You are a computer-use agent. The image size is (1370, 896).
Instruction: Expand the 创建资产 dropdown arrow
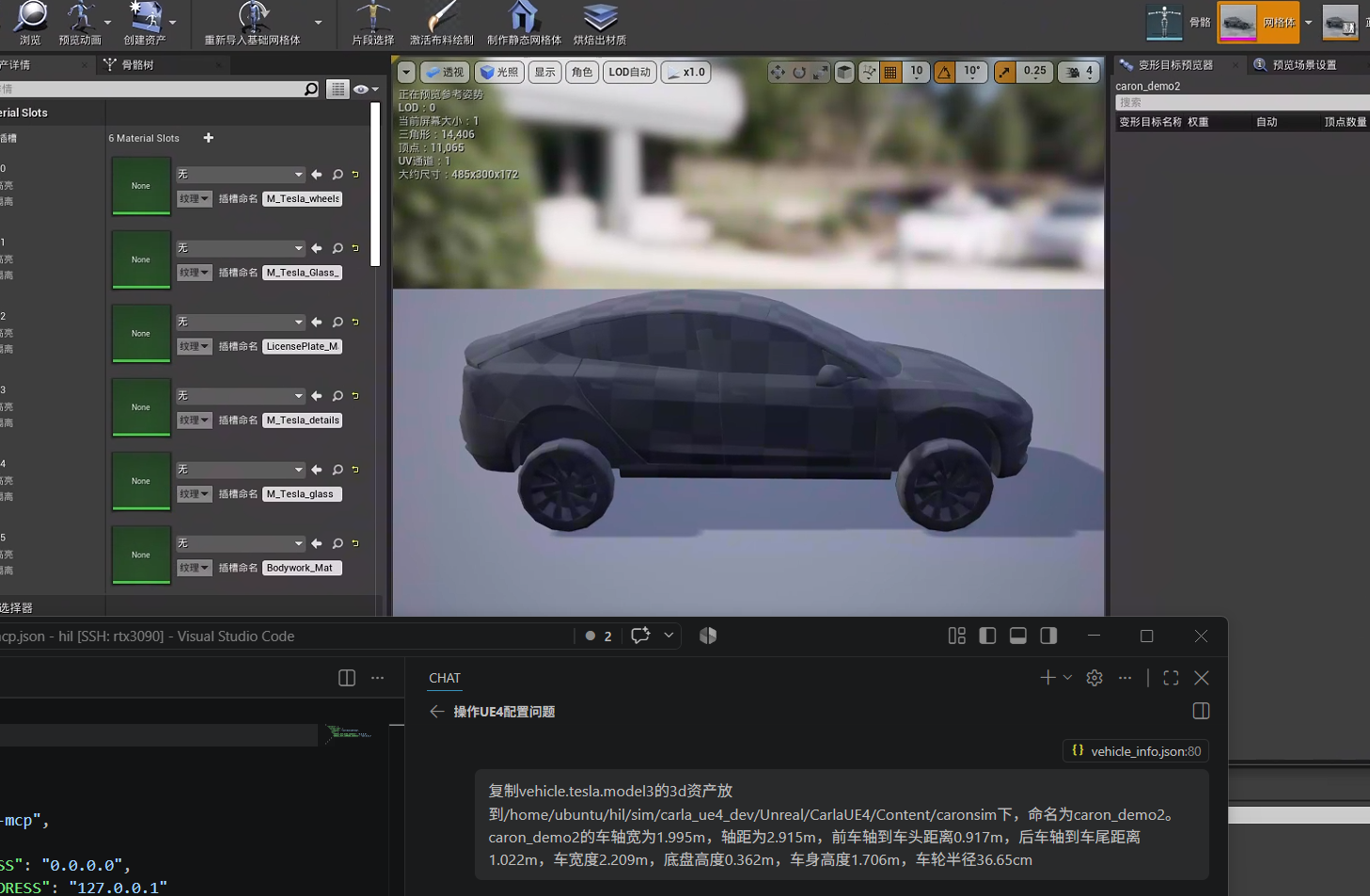pos(172,22)
